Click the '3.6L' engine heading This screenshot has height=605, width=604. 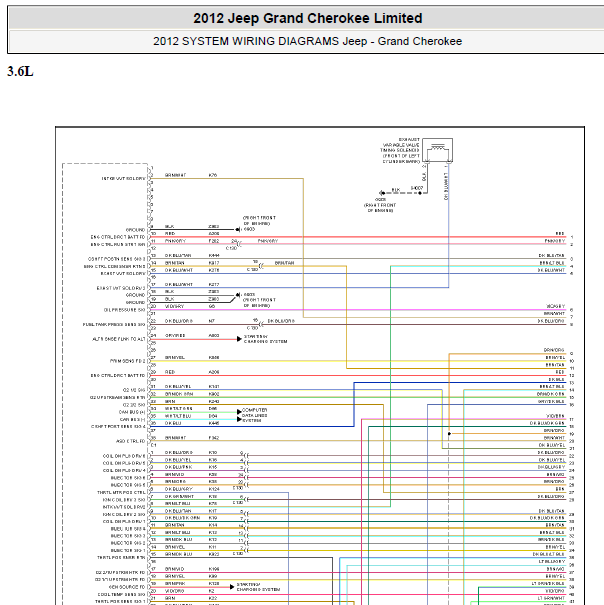pyautogui.click(x=20, y=71)
